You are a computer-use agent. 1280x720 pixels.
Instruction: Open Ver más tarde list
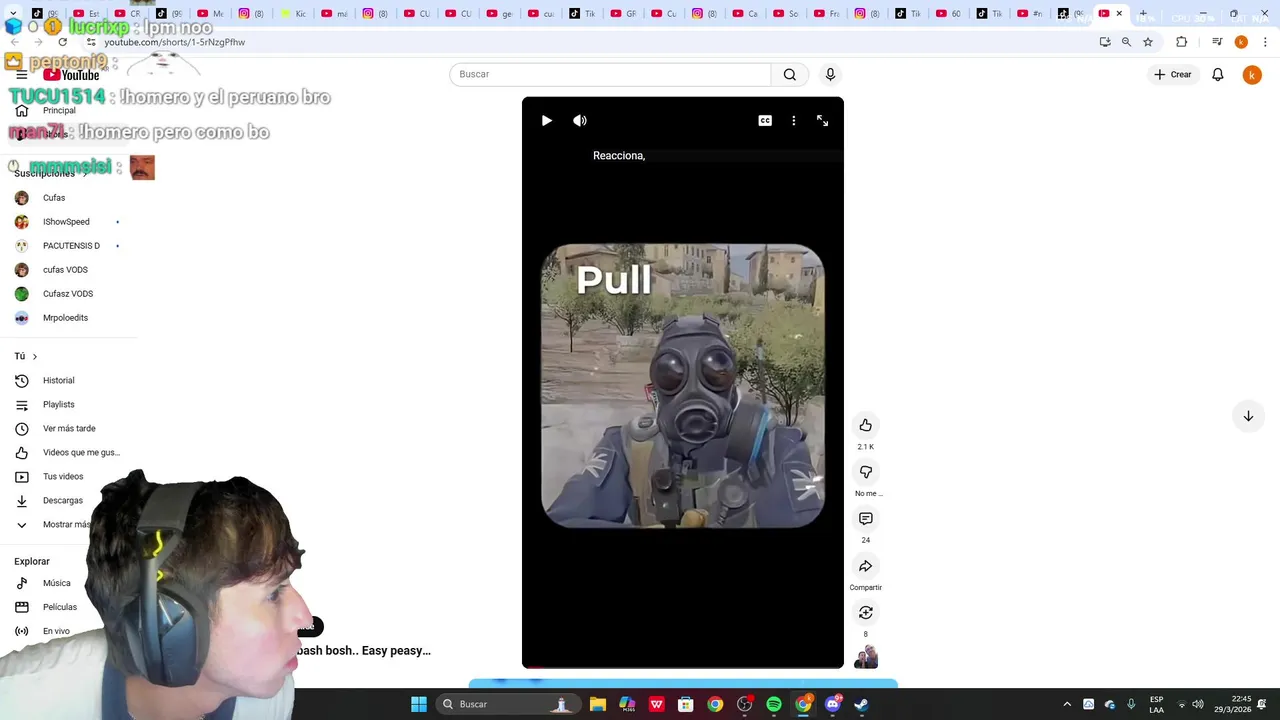click(x=68, y=429)
